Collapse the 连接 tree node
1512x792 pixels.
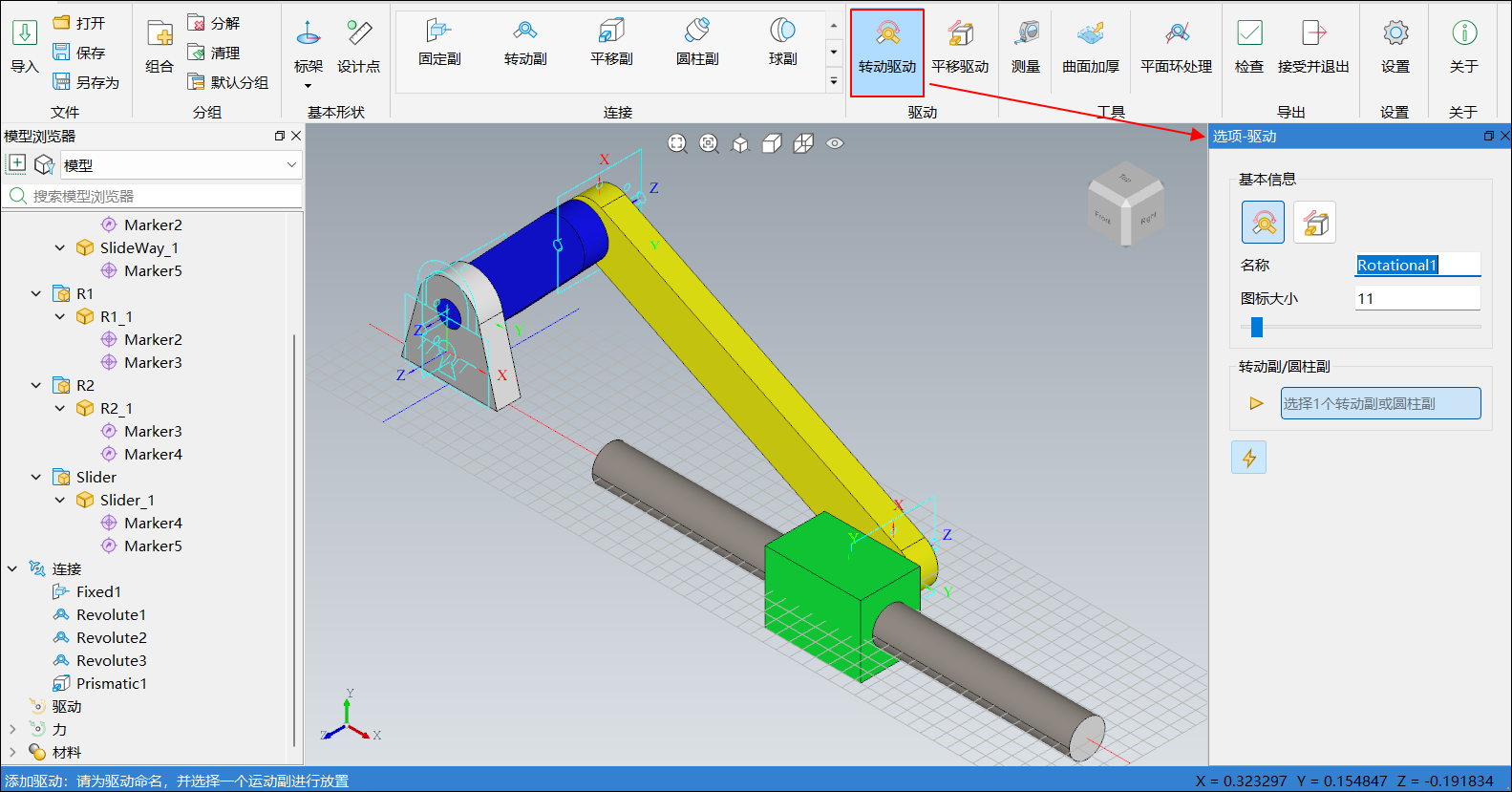12,568
